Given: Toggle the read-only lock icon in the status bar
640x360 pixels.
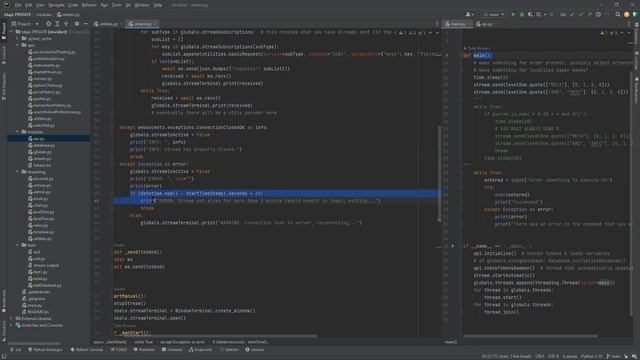Looking at the screenshot, I should point(626,356).
